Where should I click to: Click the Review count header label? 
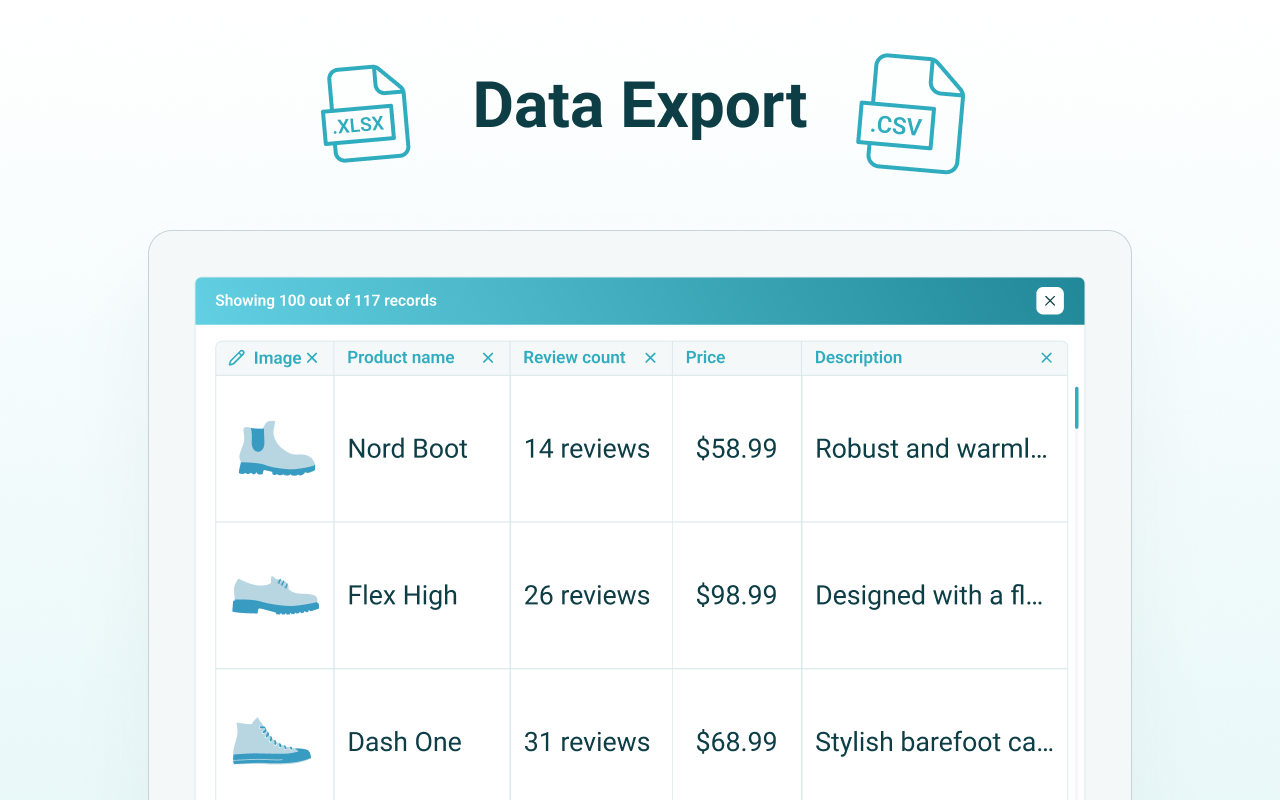click(574, 358)
